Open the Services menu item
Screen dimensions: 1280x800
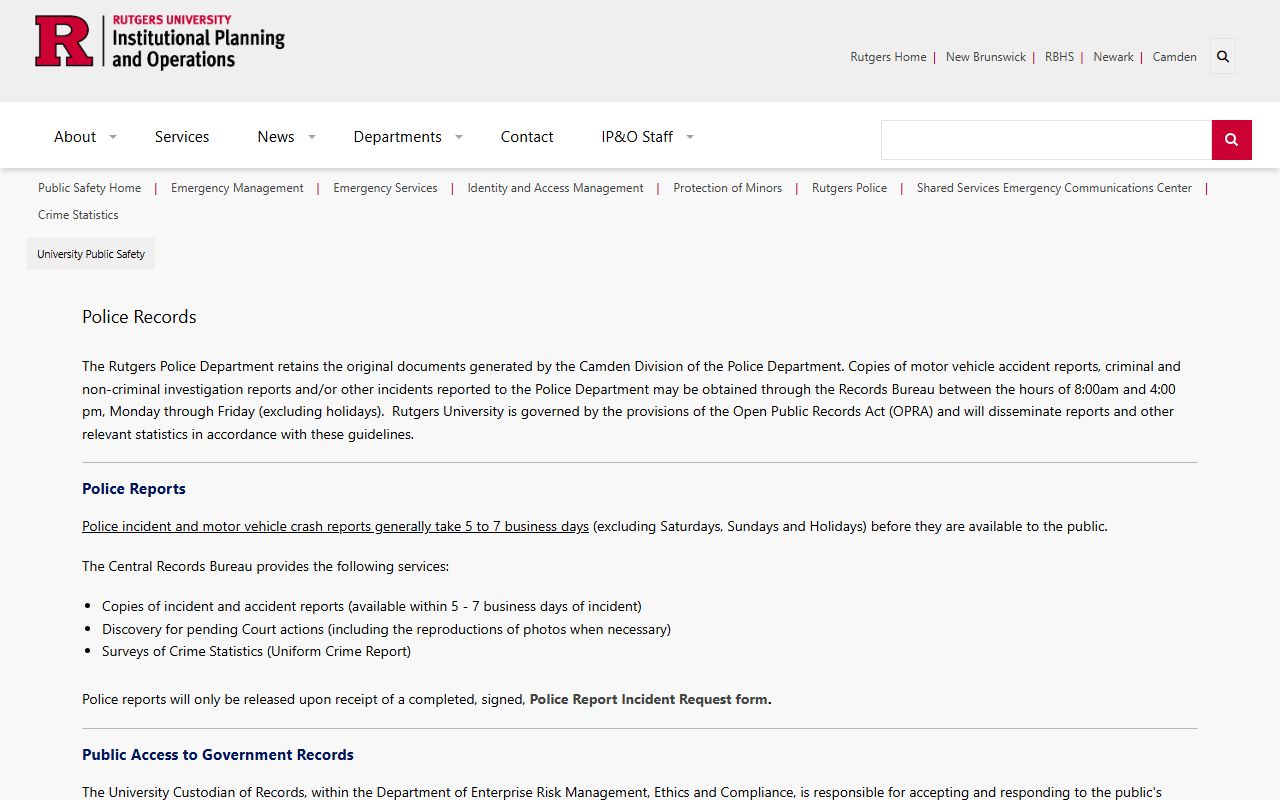point(182,137)
